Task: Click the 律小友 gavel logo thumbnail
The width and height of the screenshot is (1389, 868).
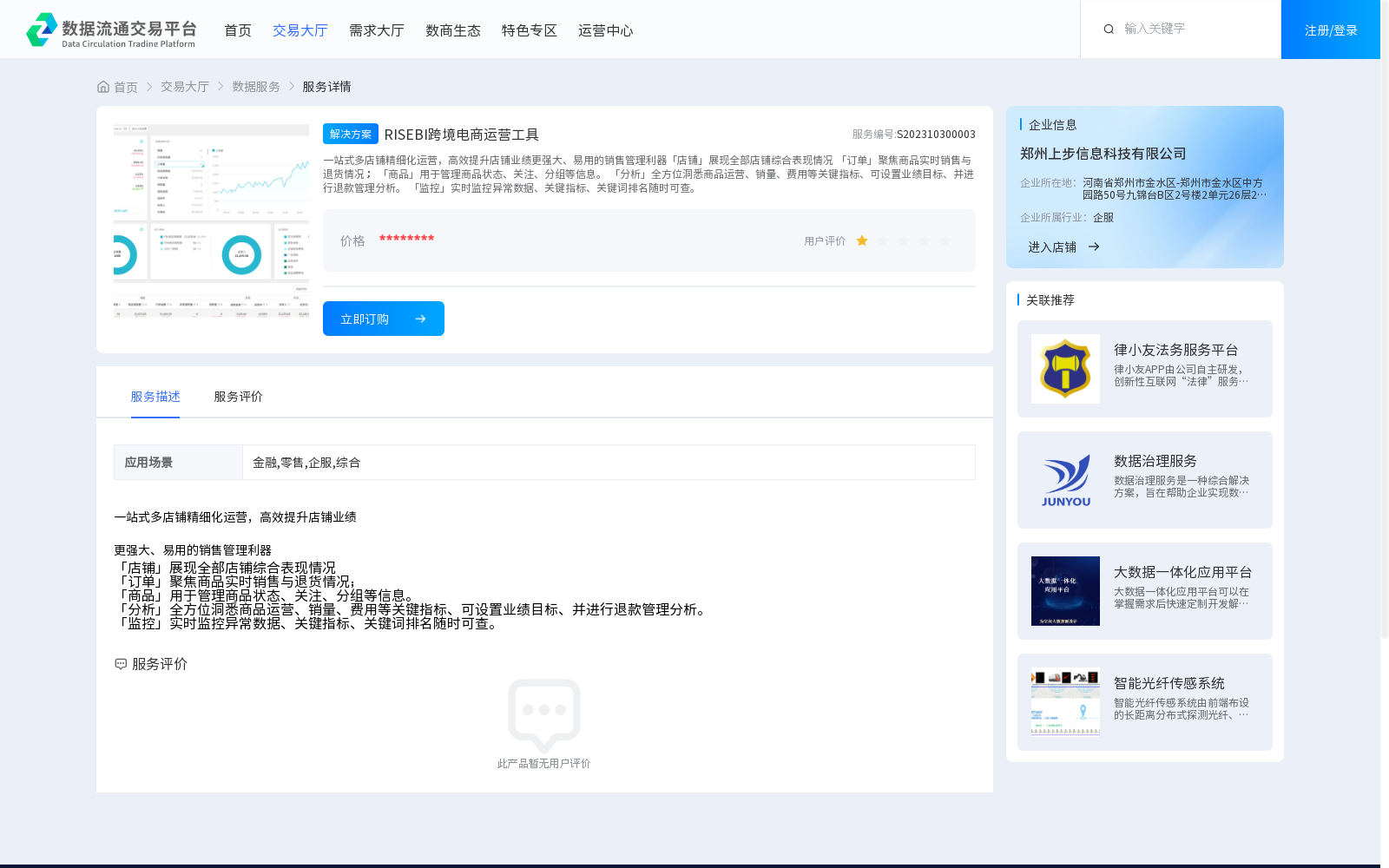Action: point(1065,369)
